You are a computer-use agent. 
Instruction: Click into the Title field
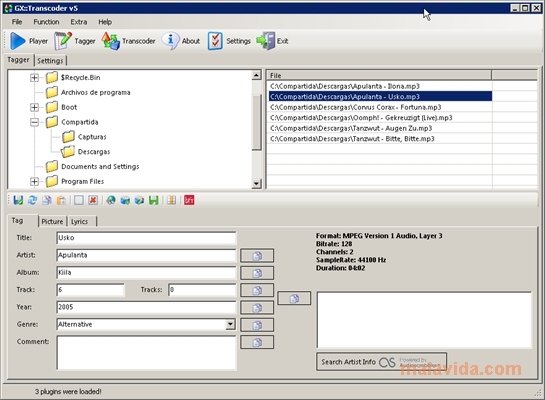(146, 238)
